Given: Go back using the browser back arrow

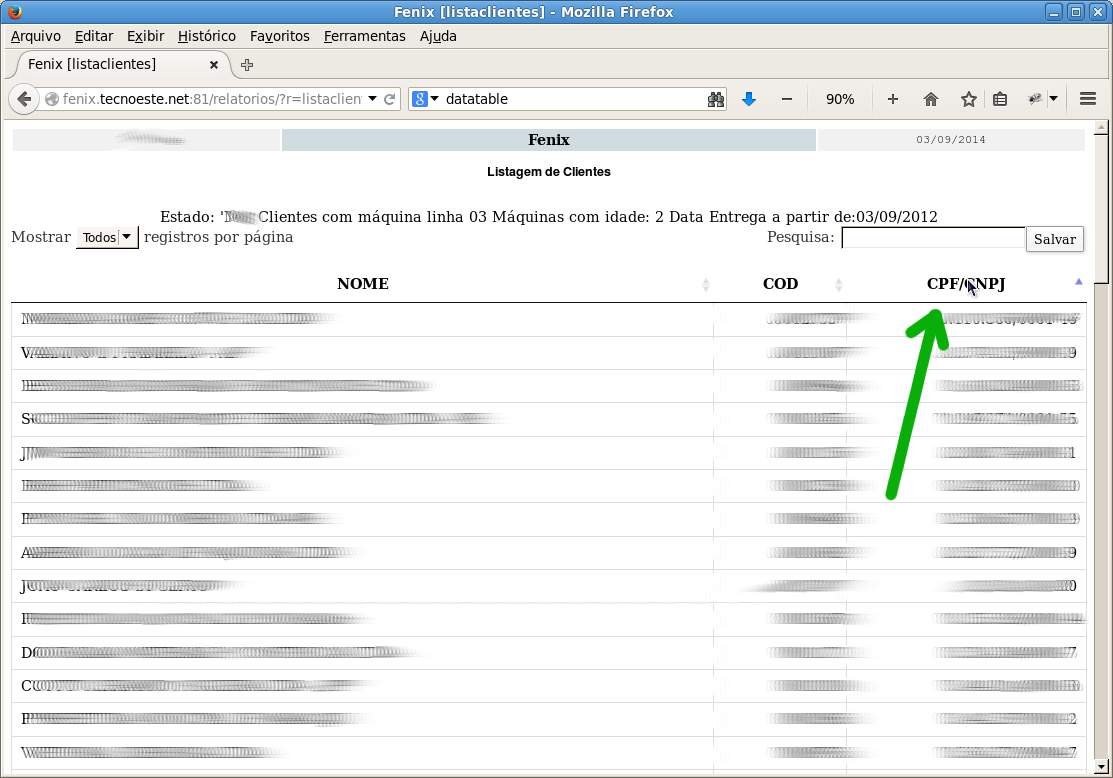Looking at the screenshot, I should 24,99.
